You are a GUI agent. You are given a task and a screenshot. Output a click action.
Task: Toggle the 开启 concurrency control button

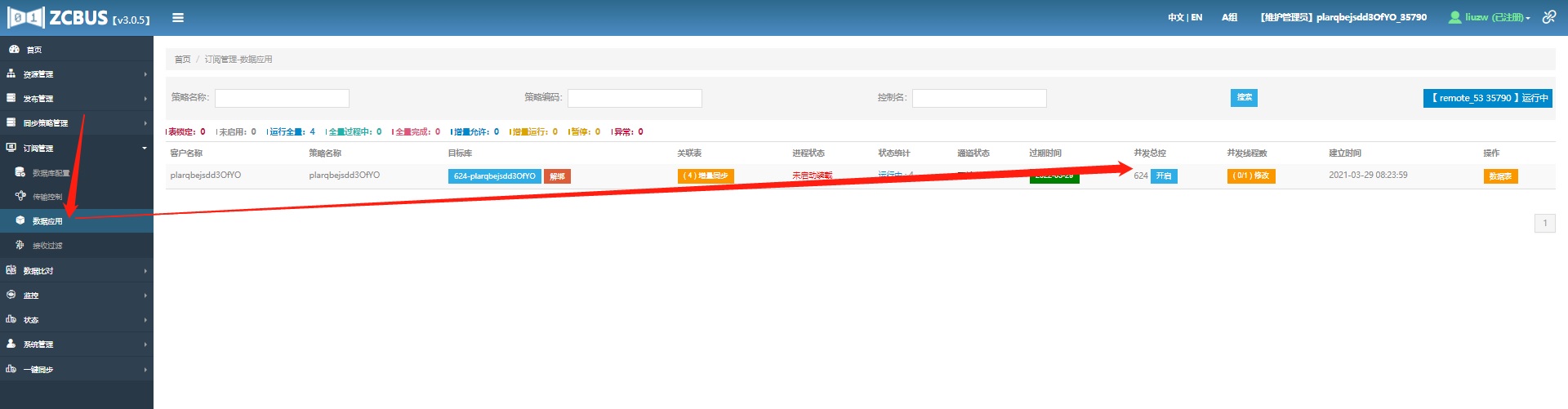coord(1164,176)
